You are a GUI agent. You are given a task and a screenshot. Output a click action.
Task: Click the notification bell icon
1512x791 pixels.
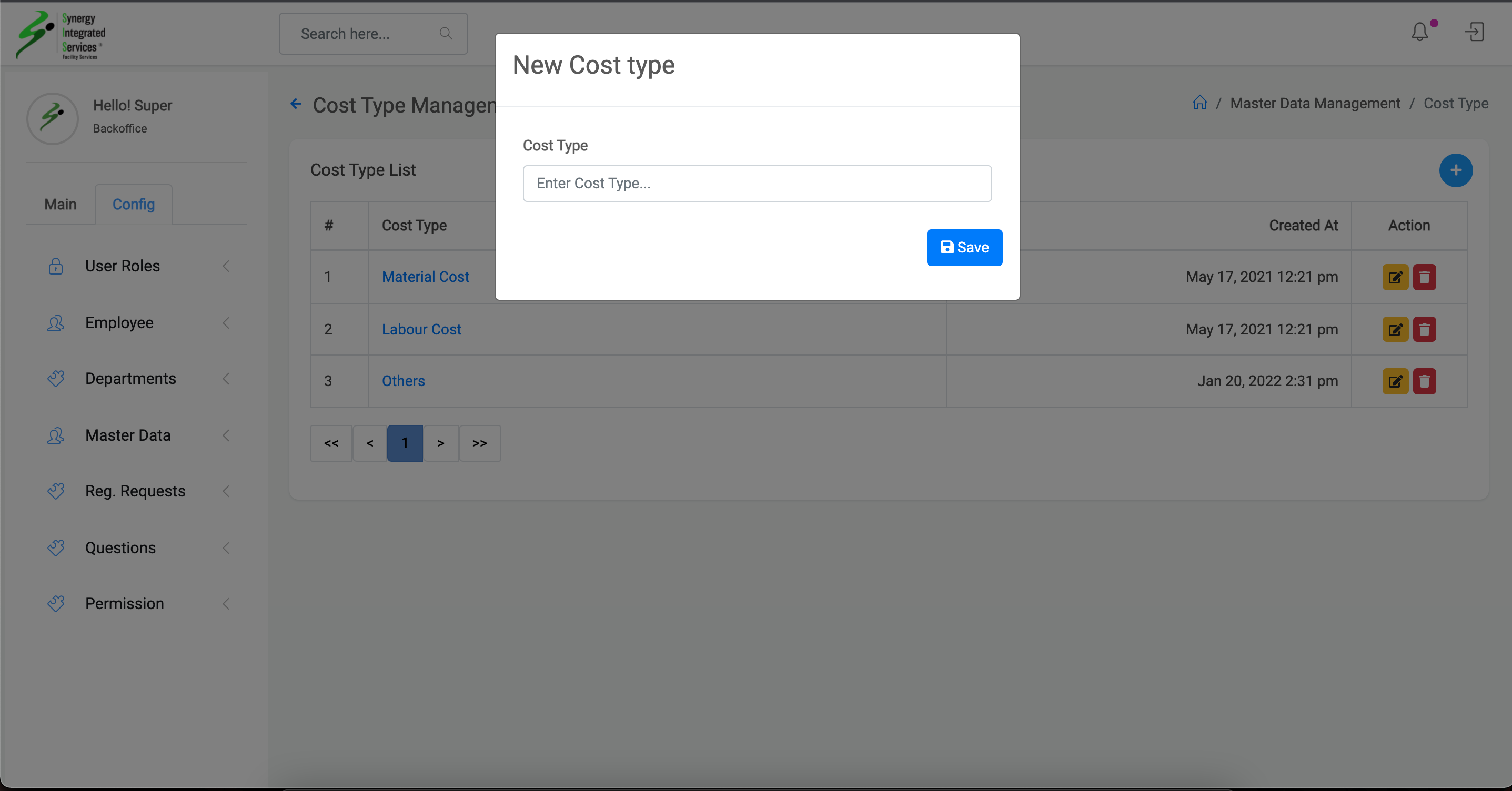[x=1419, y=32]
